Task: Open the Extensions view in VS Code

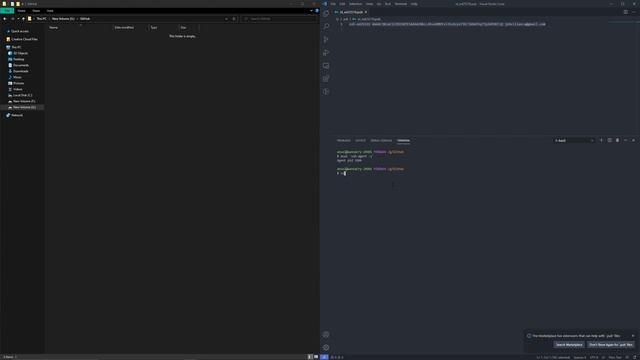Action: pos(326,79)
